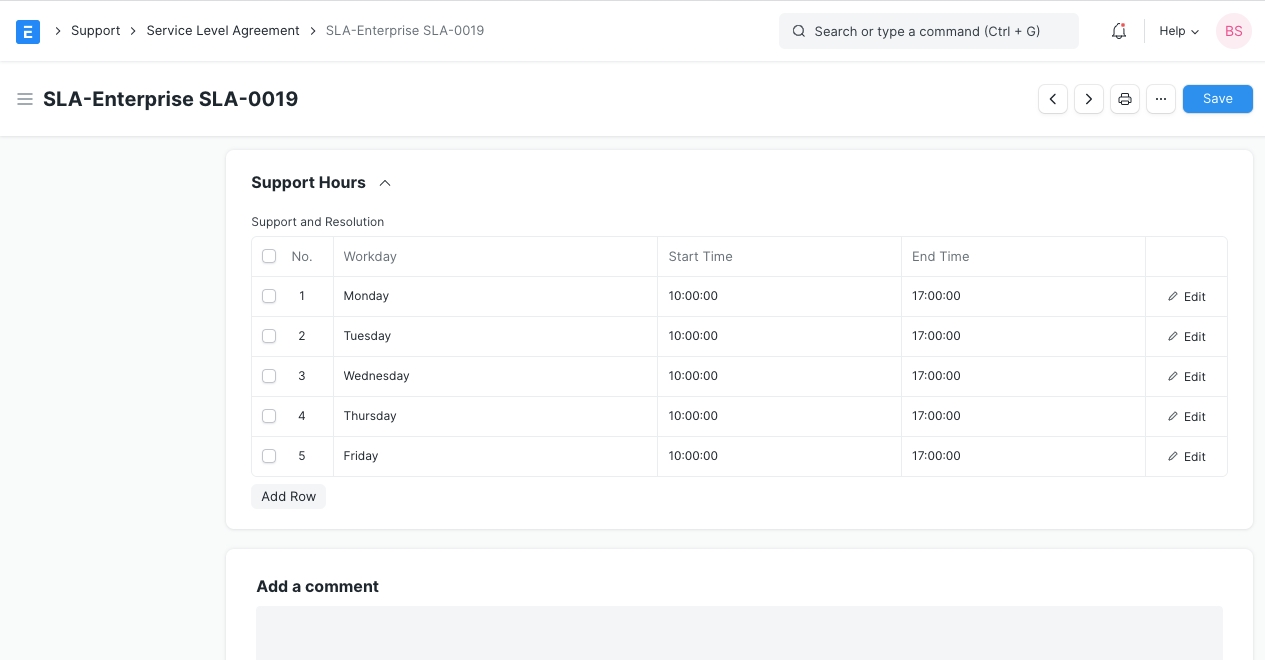
Task: Save the SLA document
Action: point(1217,99)
